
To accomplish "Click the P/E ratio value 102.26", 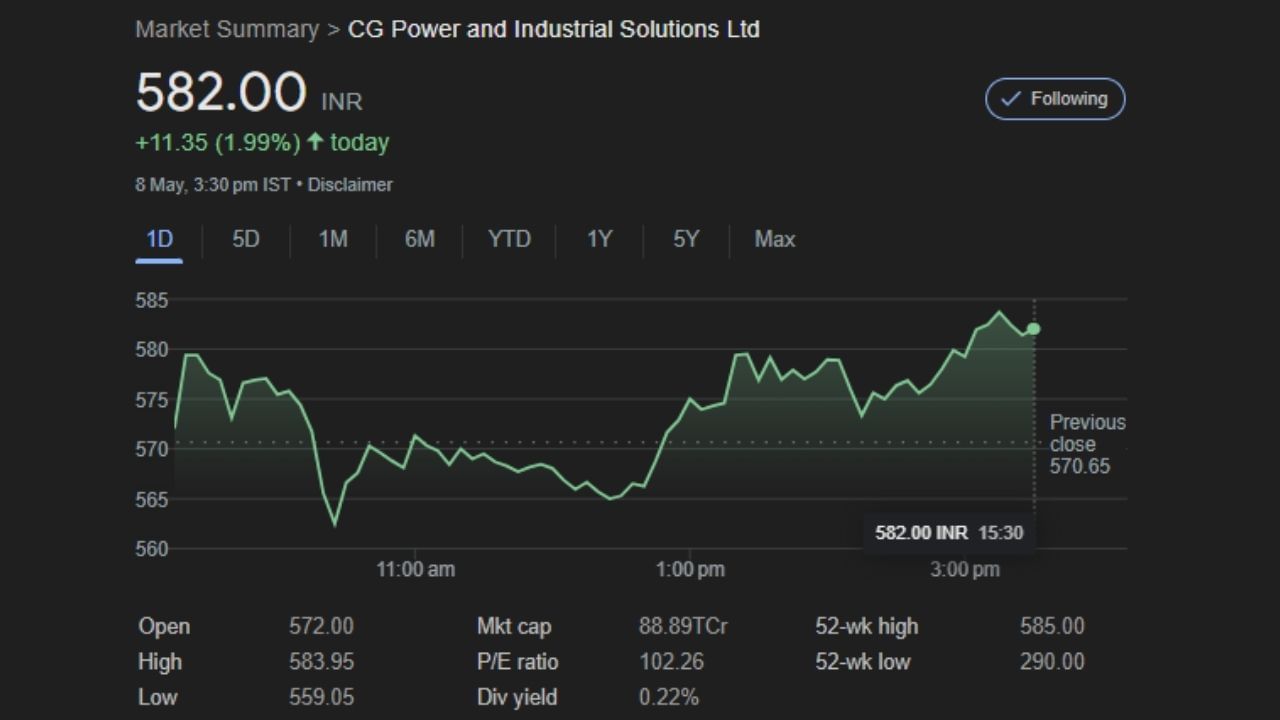I will [x=671, y=662].
